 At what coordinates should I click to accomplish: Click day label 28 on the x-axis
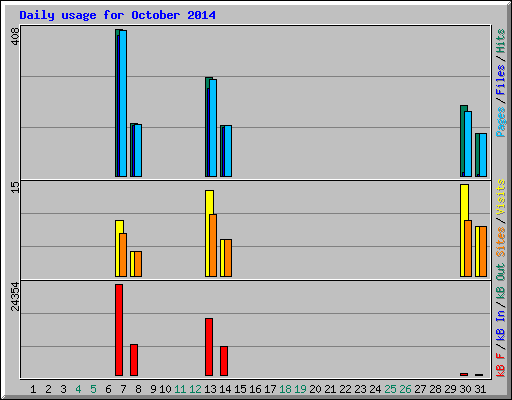(x=435, y=389)
